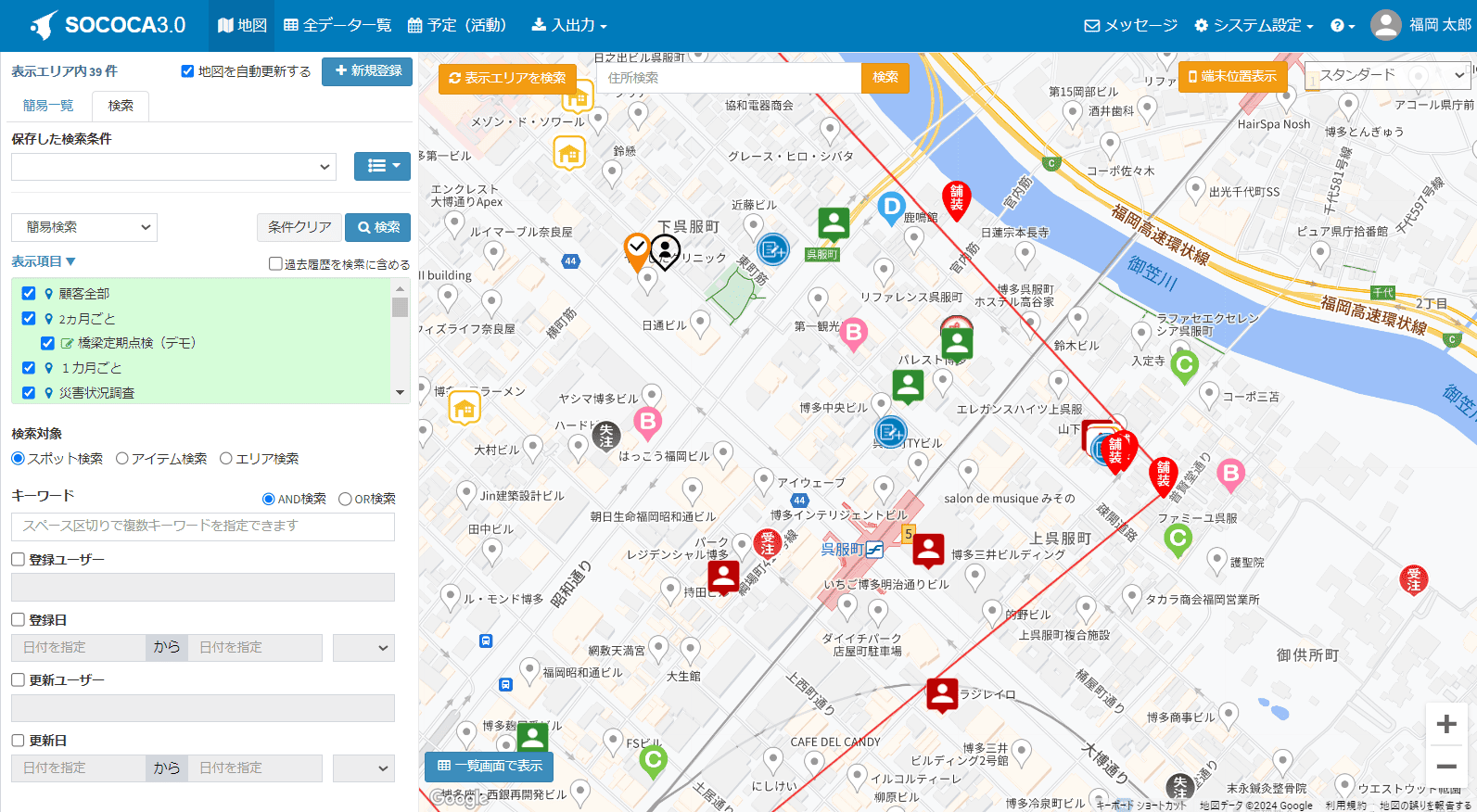Toggle 地図を自動更新する checkbox
This screenshot has width=1477, height=812.
(187, 71)
